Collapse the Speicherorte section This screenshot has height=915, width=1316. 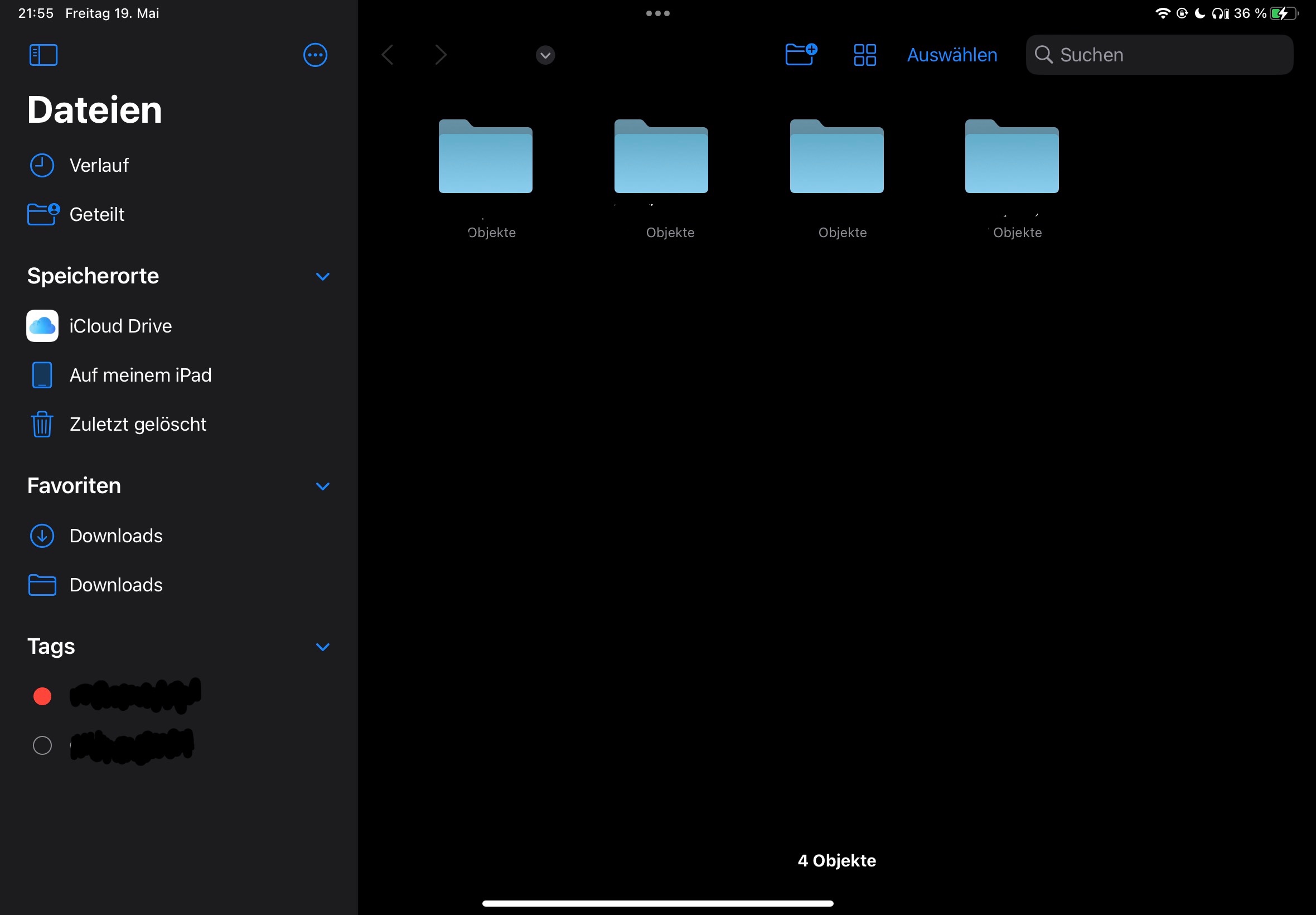pyautogui.click(x=322, y=276)
